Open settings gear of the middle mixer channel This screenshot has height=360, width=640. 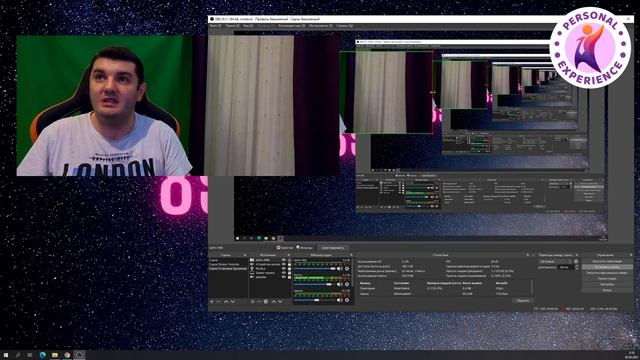coord(347,284)
